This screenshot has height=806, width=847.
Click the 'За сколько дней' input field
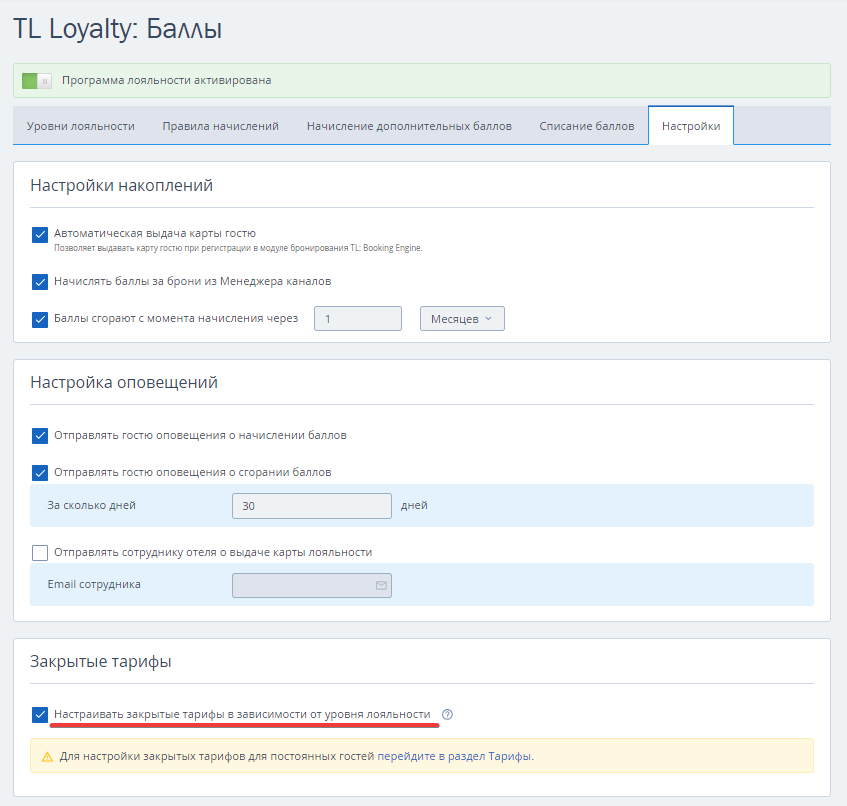click(x=312, y=506)
